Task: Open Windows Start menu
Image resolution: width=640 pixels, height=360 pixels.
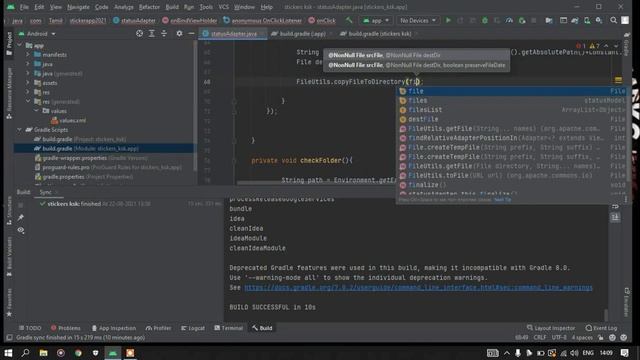Action: point(8,353)
